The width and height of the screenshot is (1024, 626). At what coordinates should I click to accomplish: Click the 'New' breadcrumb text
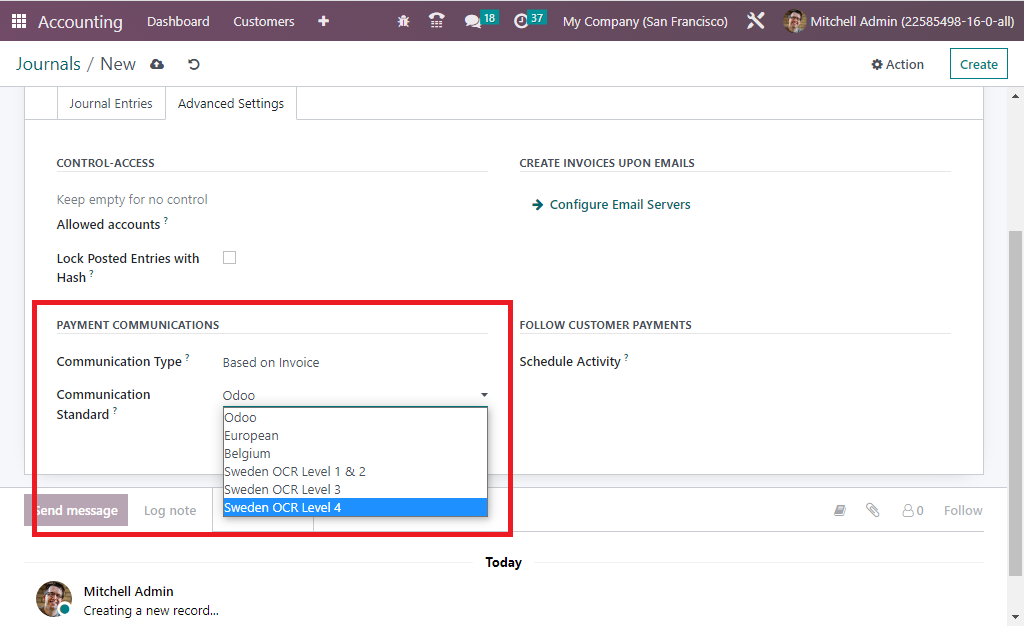point(118,64)
